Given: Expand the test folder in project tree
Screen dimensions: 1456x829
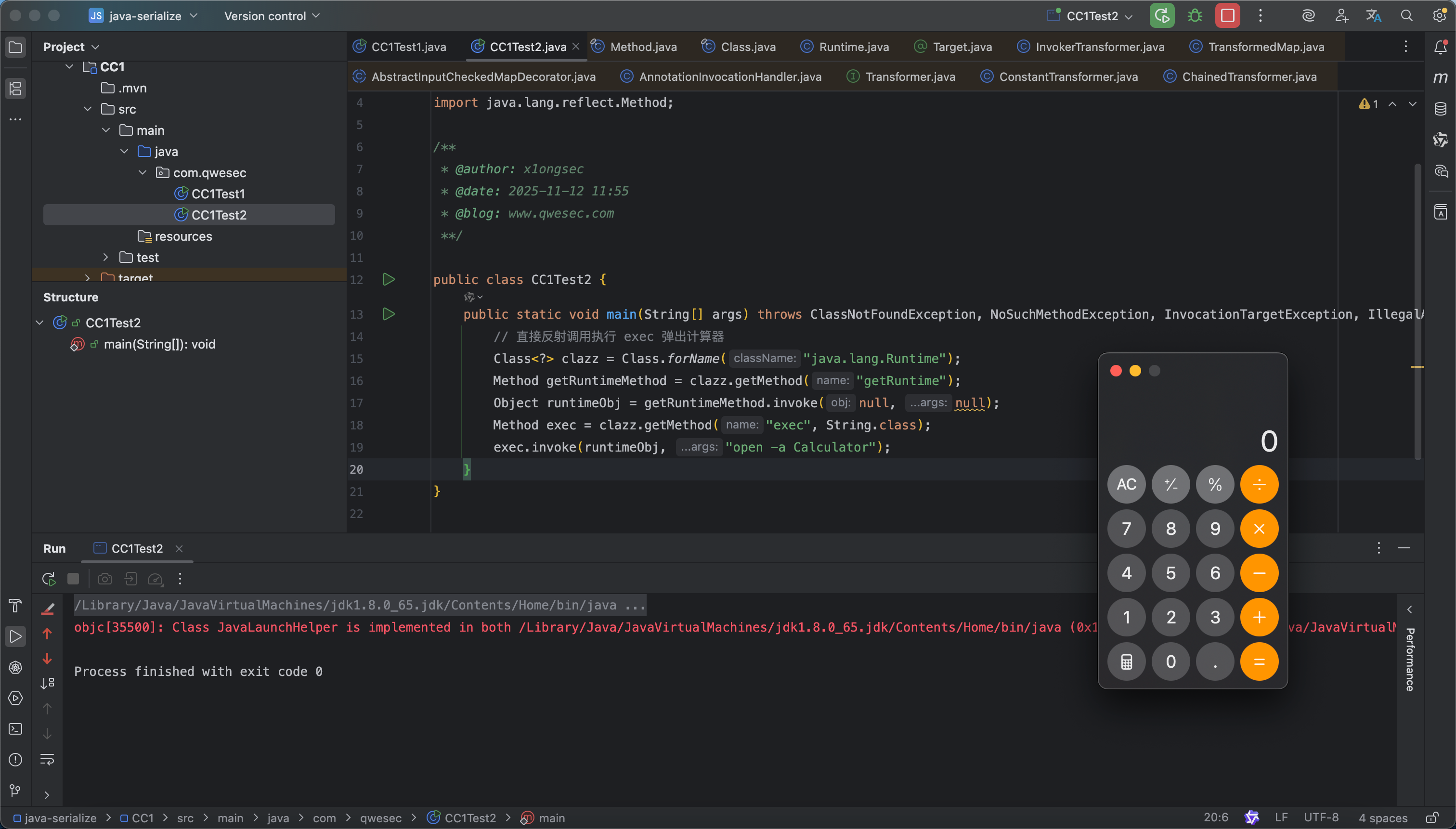Looking at the screenshot, I should 106,258.
